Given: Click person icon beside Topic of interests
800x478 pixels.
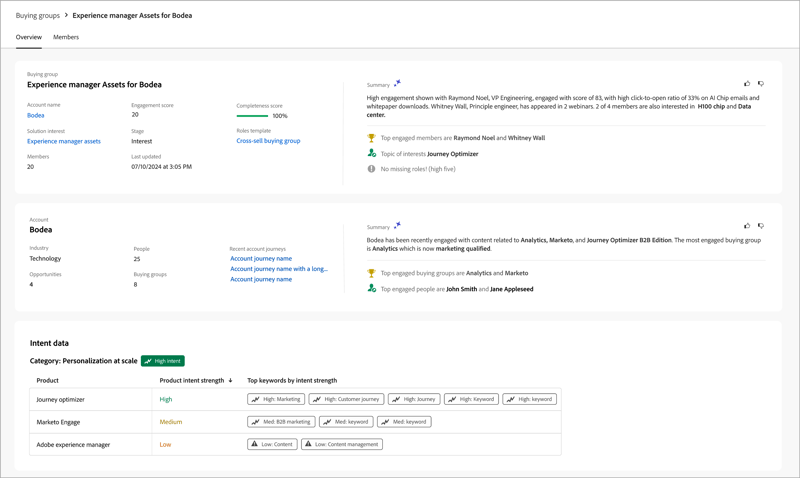Looking at the screenshot, I should 371,154.
